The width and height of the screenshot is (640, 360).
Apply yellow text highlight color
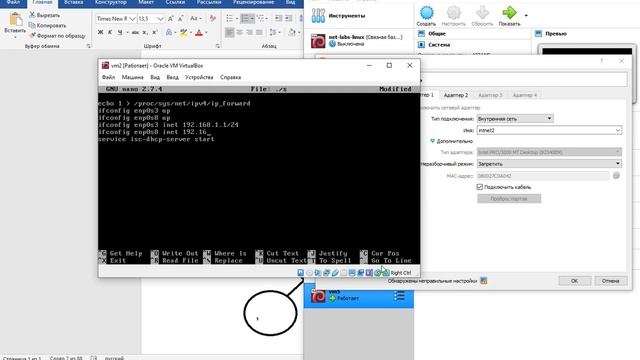click(184, 32)
